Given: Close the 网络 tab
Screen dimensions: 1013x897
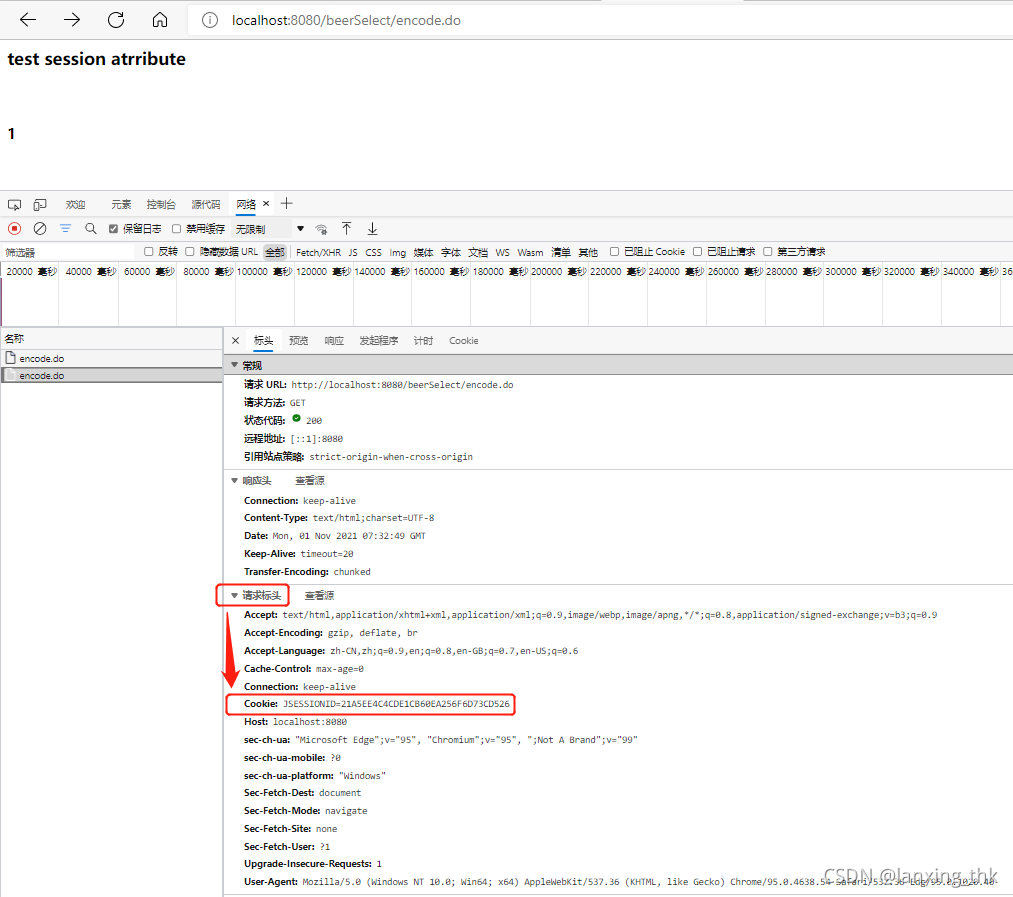Looking at the screenshot, I should [x=266, y=204].
